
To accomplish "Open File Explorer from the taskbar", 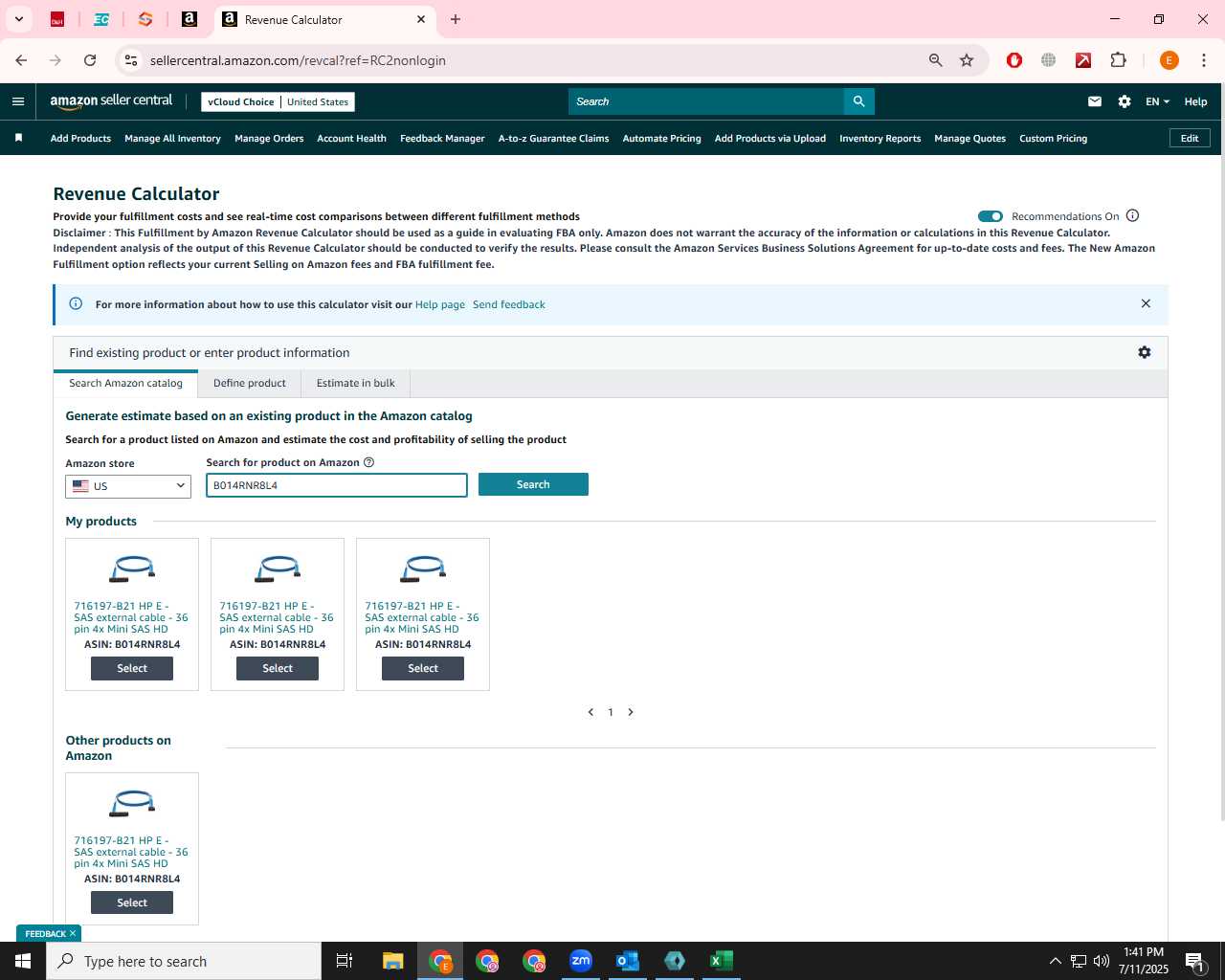I will coord(393,961).
